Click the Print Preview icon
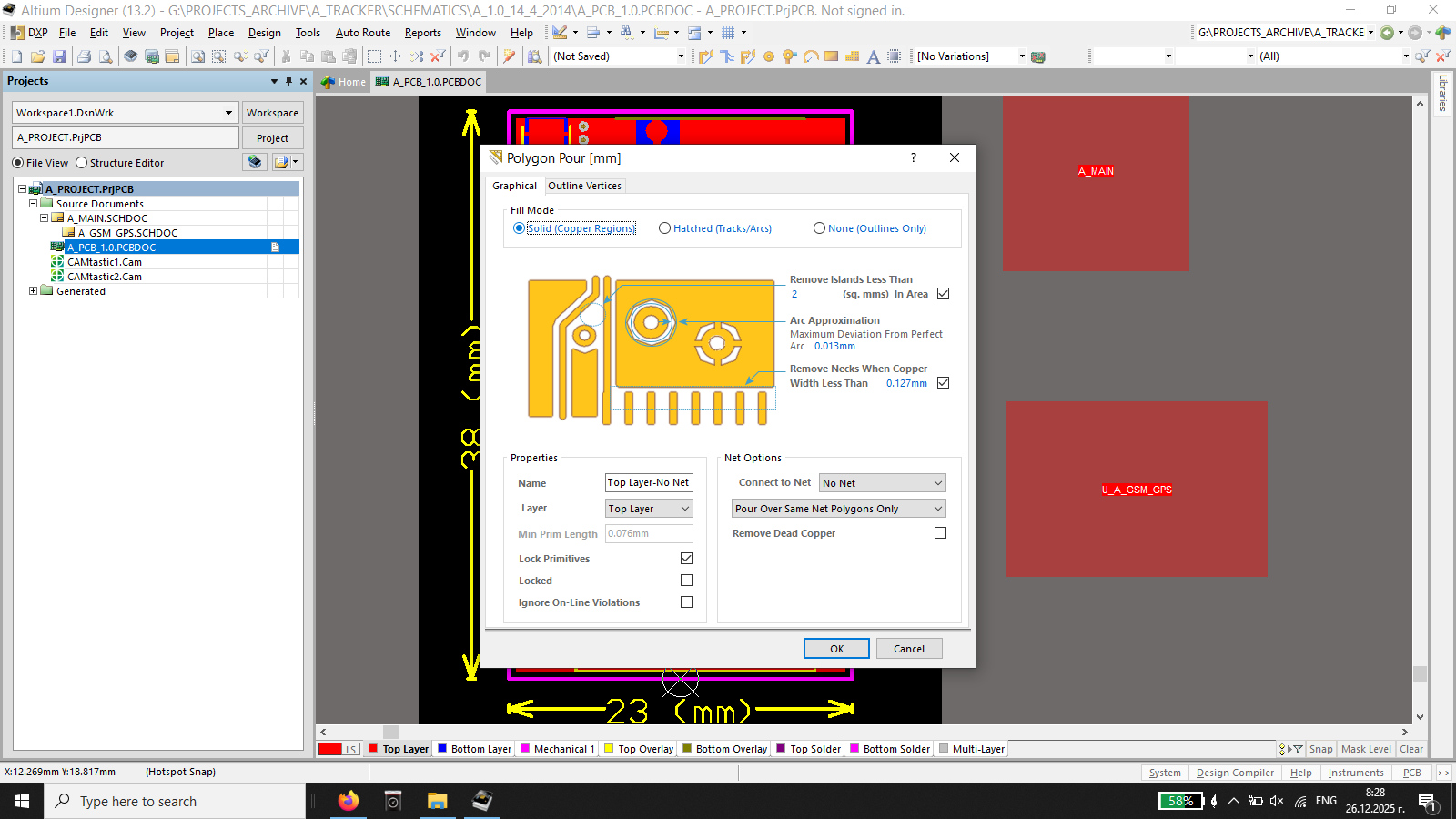Viewport: 1456px width, 819px height. [106, 56]
